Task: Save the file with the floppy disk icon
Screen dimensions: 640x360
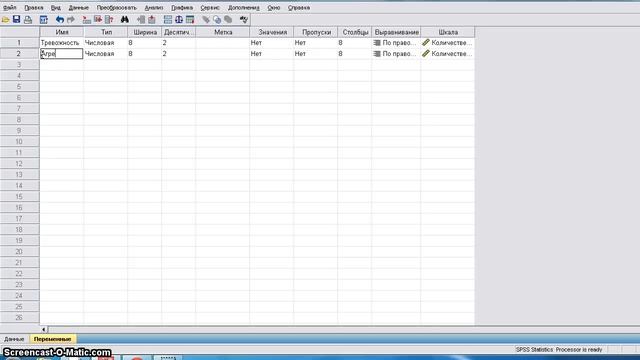Action: [16, 19]
